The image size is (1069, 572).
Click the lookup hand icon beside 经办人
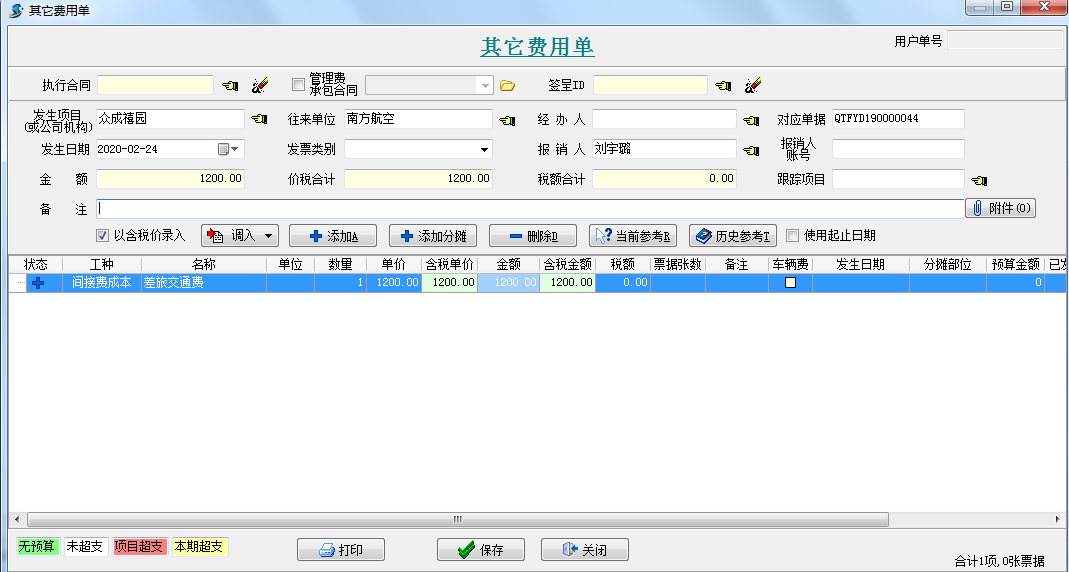[x=751, y=121]
